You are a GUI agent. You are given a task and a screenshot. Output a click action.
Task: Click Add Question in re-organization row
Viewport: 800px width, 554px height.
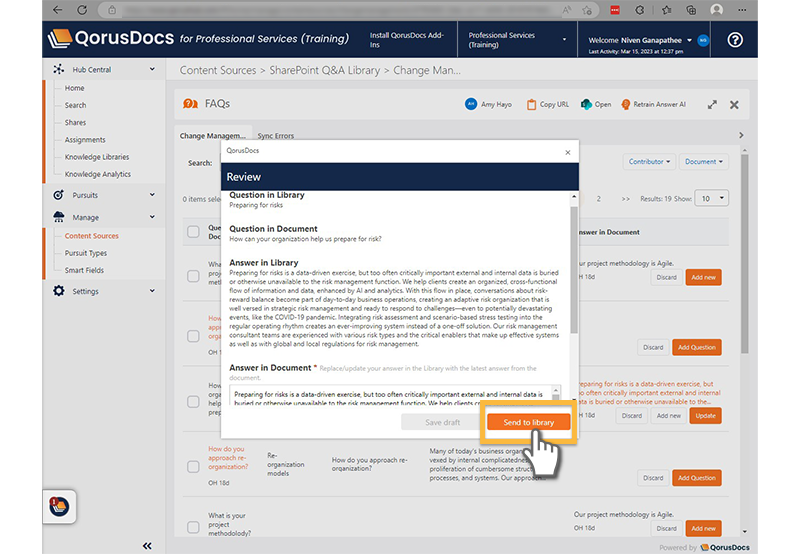click(x=696, y=478)
